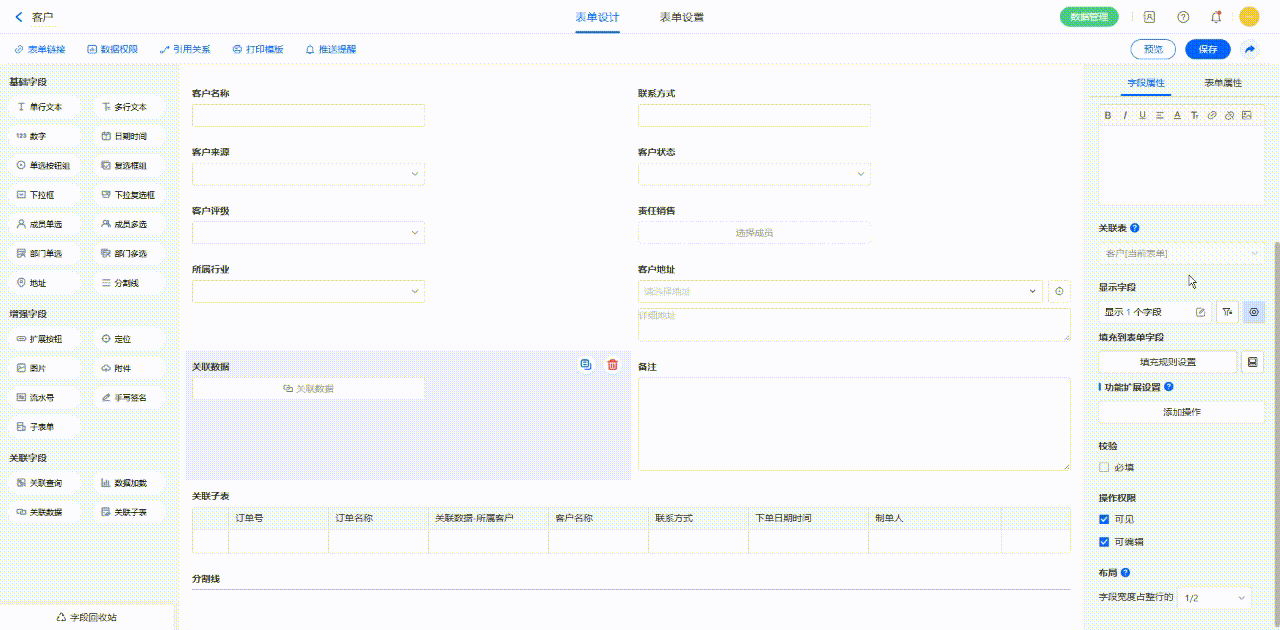Switch to the 字段属性 tab
Screen dimensions: 1280x630
pyautogui.click(x=1146, y=83)
